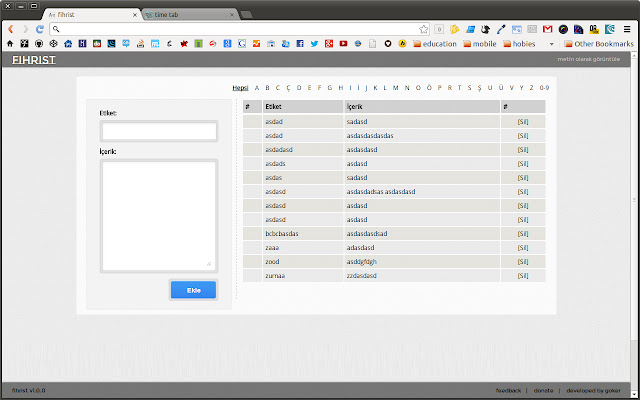
Task: Select the 'asdads' label cell
Action: pyautogui.click(x=303, y=164)
